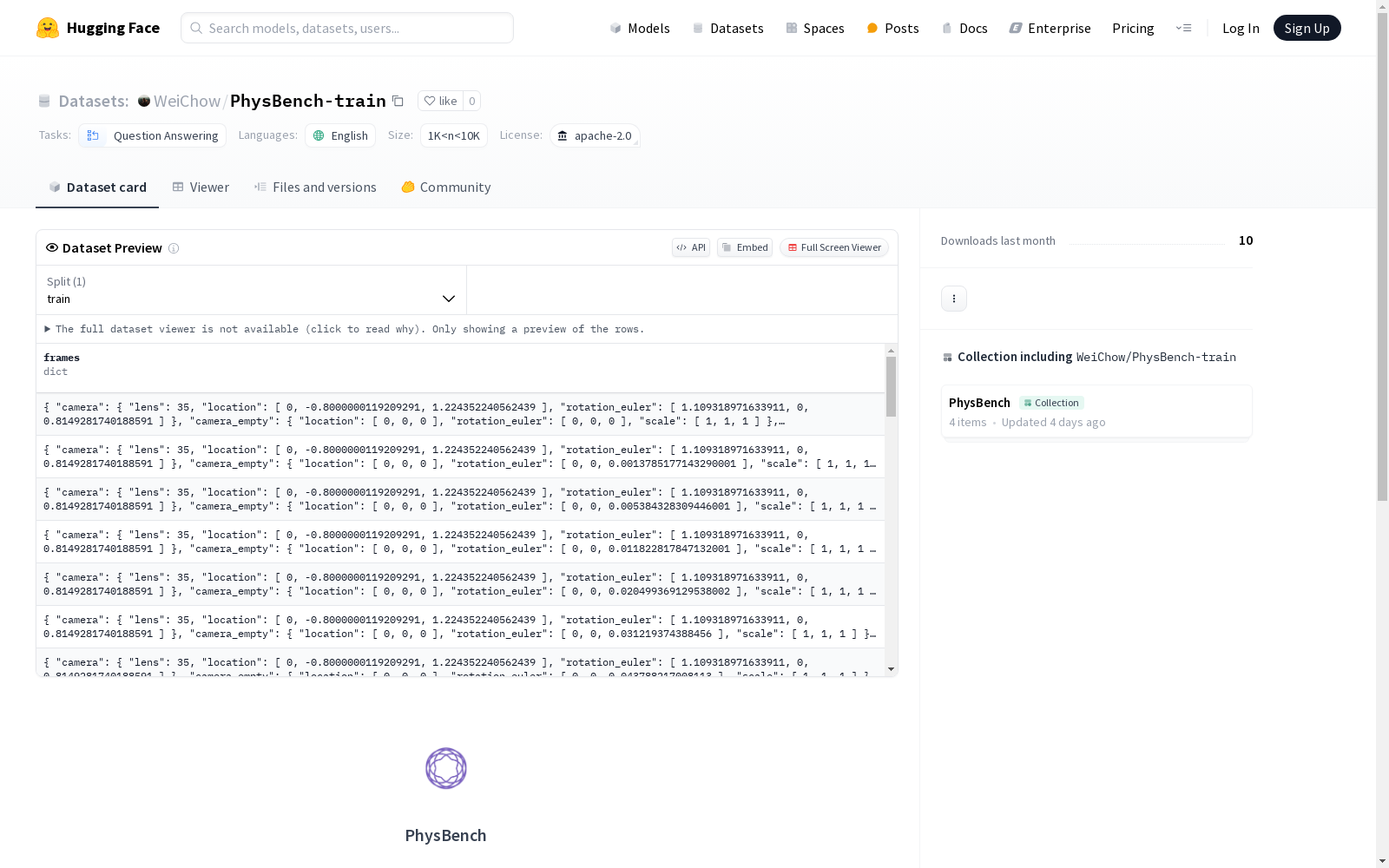Open Enterprise page
The height and width of the screenshot is (868, 1389).
click(1050, 28)
